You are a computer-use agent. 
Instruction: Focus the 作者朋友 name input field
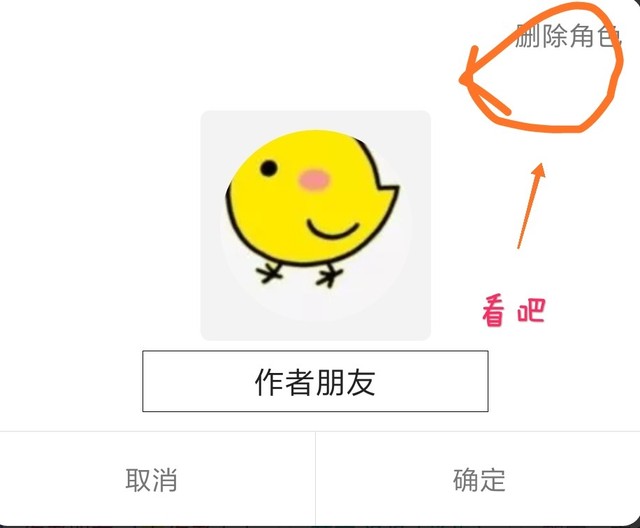[x=315, y=381]
